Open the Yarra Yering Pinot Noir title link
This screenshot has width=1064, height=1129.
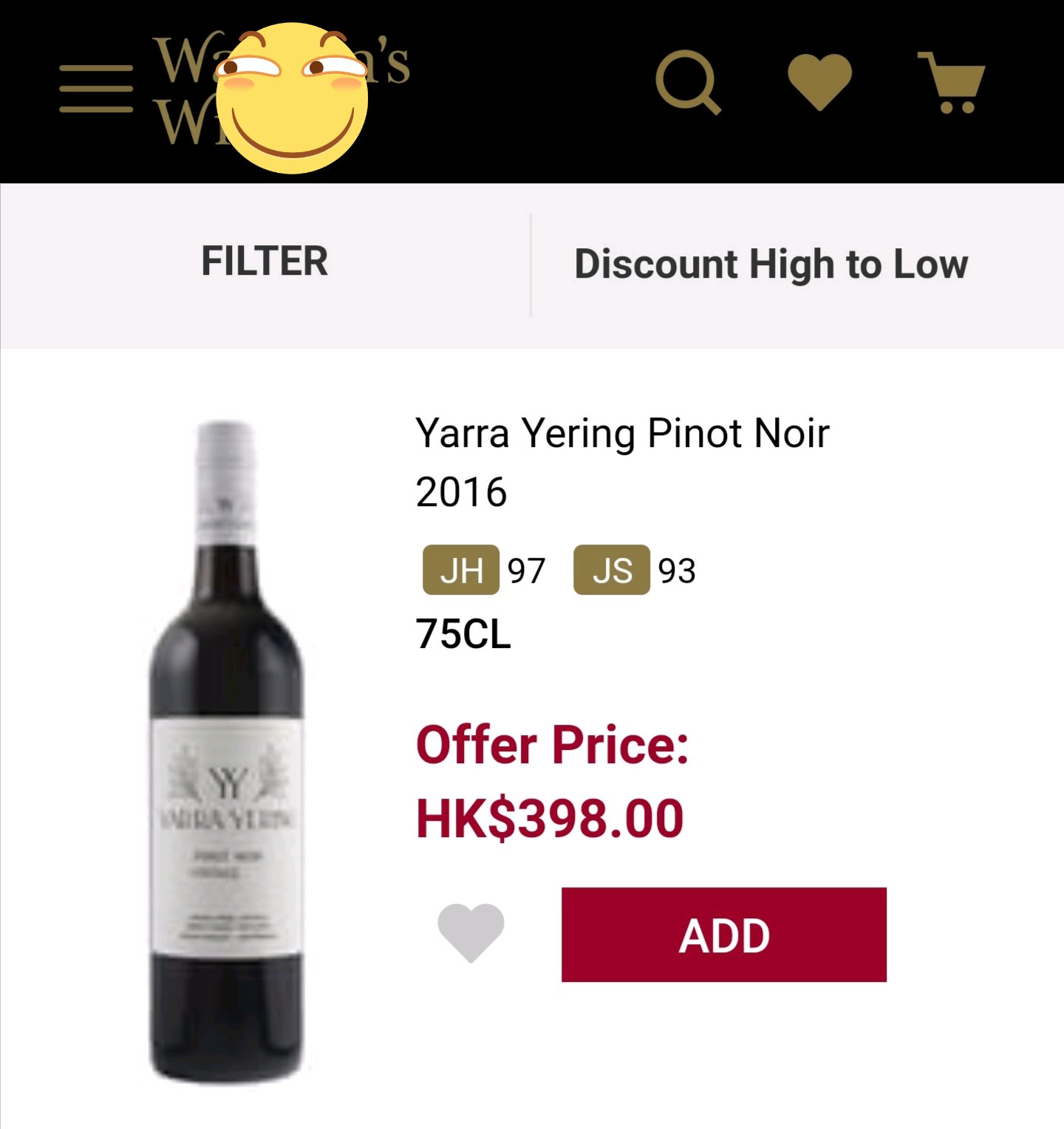click(x=622, y=433)
